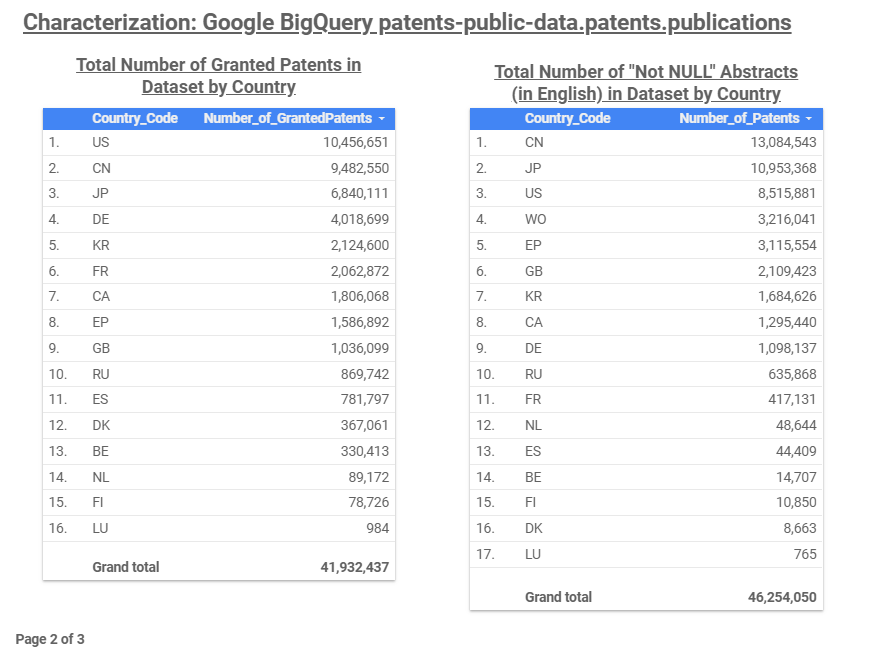Viewport: 881px width, 659px height.
Task: Select the CN granted patents value 9,482,550
Action: 360,168
